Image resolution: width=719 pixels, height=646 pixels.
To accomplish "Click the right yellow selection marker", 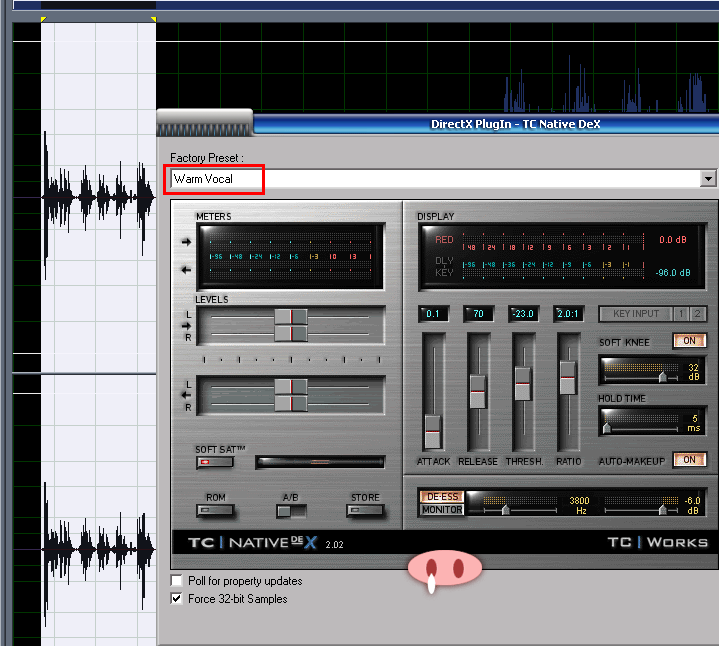I will [x=154, y=19].
